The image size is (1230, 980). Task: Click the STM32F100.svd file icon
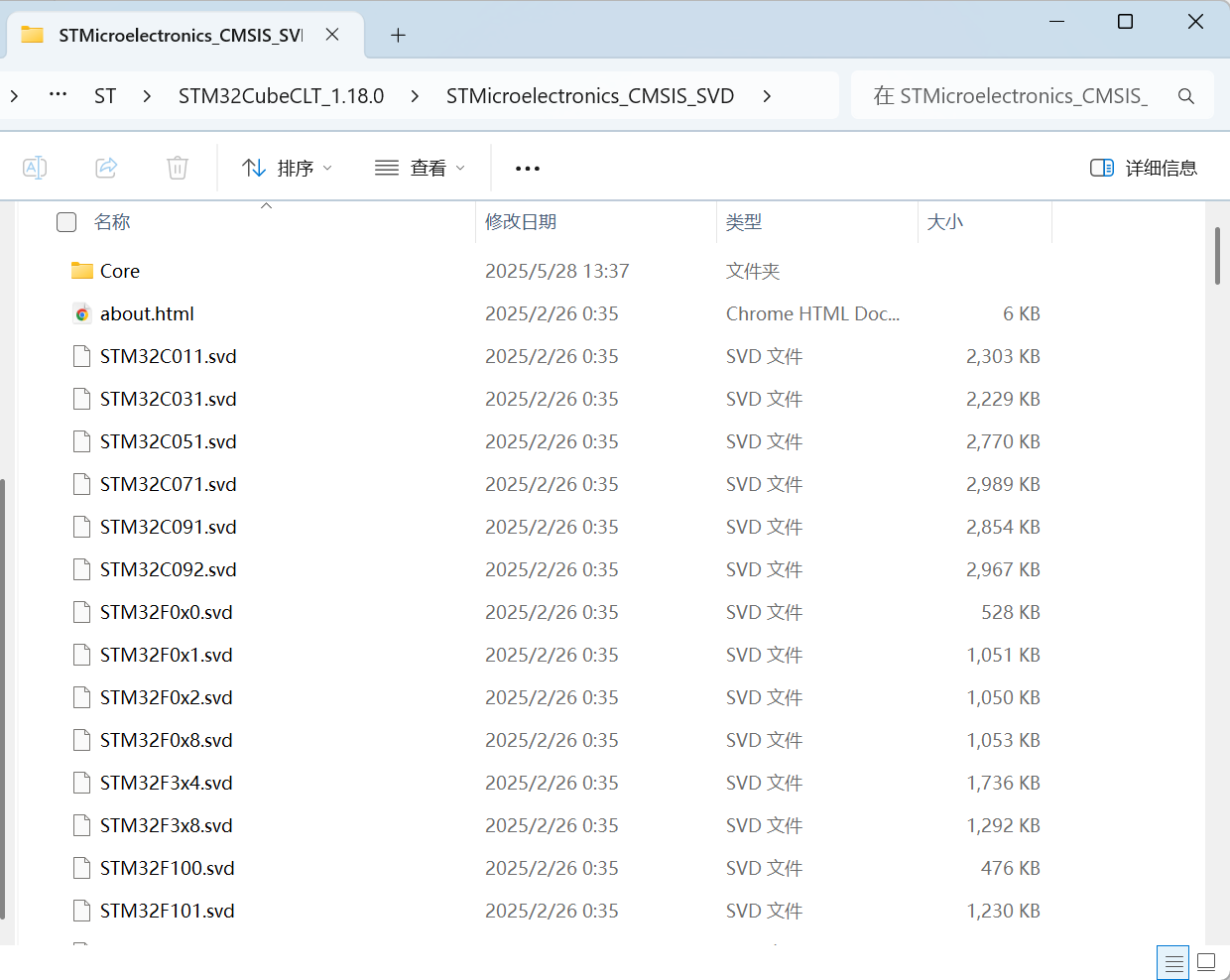tap(82, 868)
